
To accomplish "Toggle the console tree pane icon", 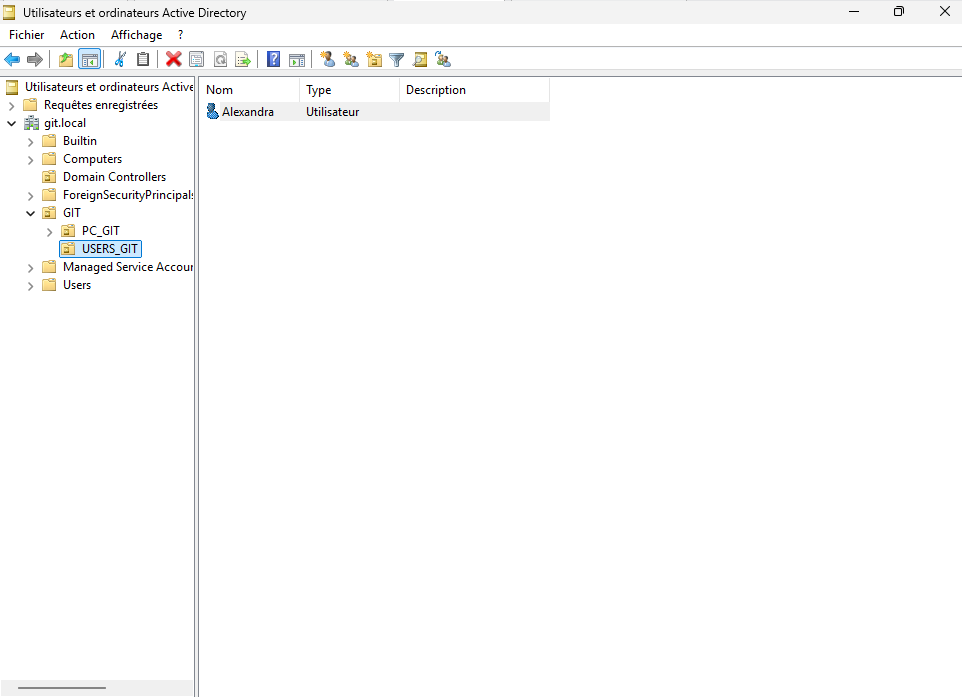I will [90, 60].
